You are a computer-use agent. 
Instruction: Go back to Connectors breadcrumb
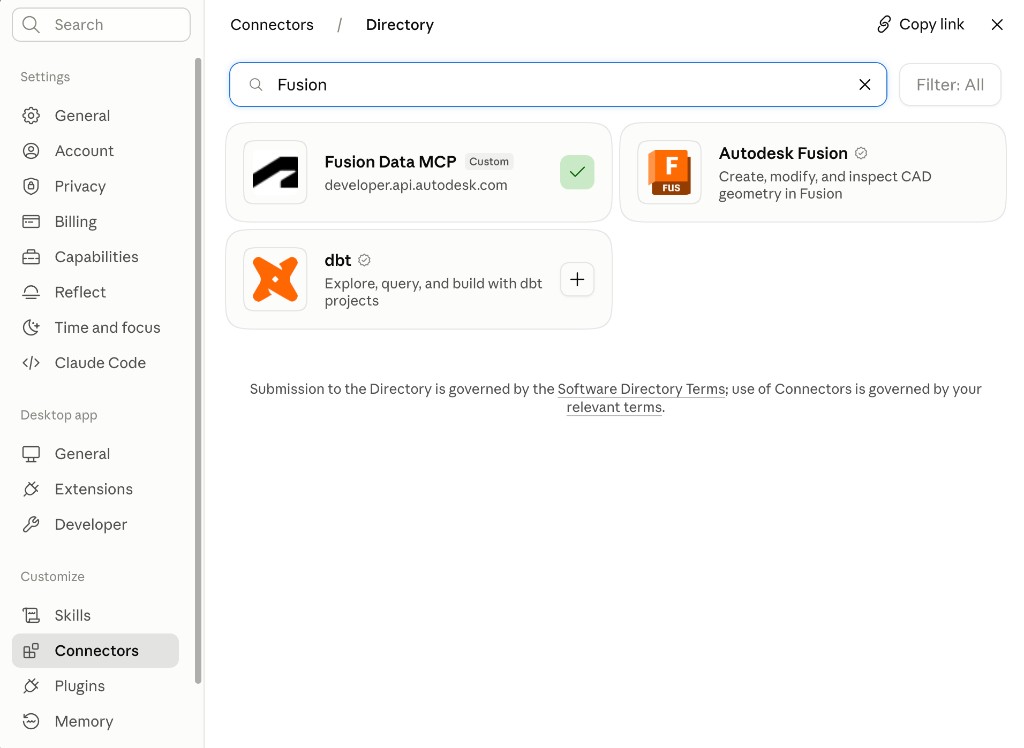tap(272, 25)
